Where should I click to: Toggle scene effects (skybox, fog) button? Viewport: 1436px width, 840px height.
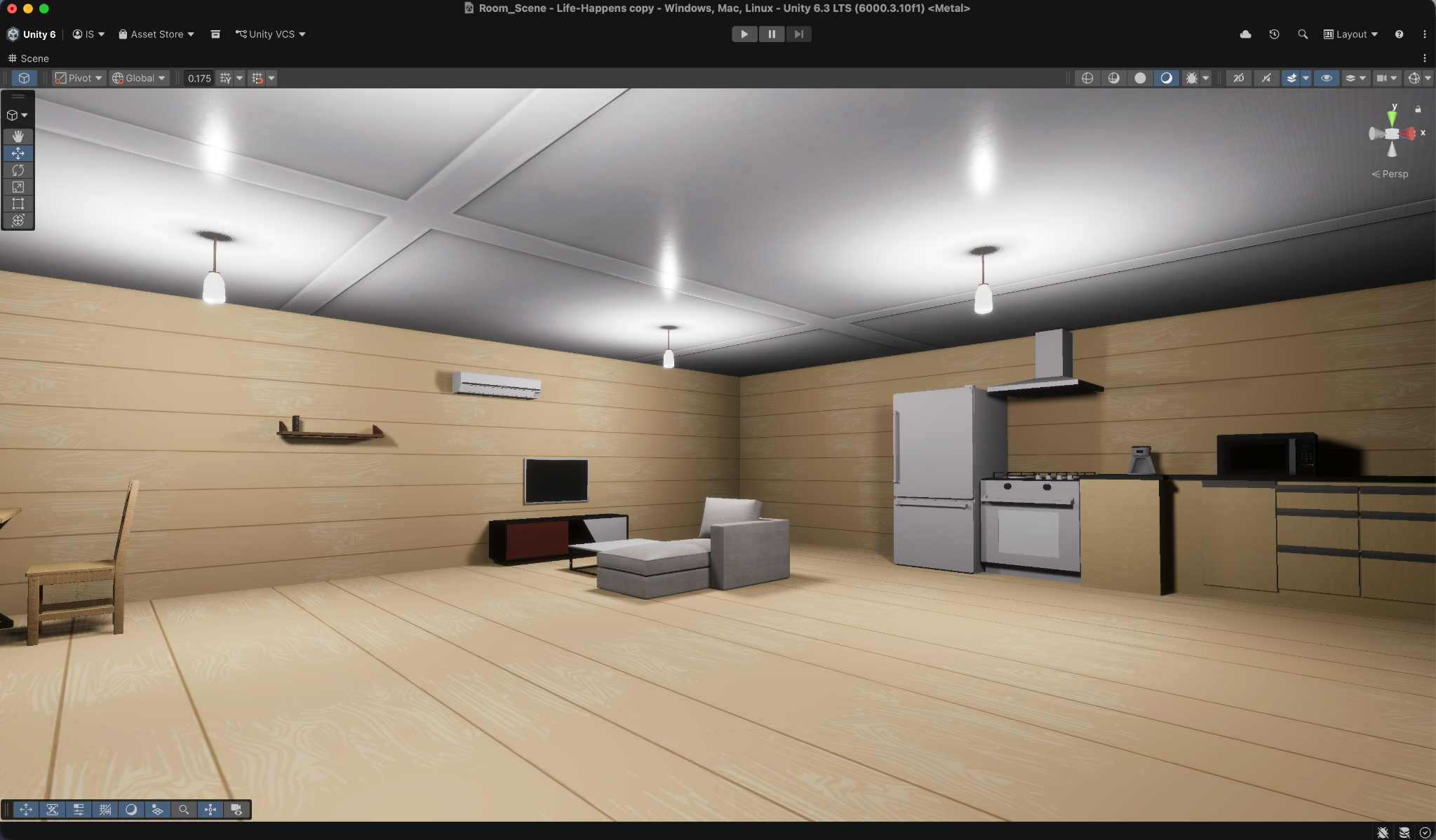pyautogui.click(x=1291, y=78)
